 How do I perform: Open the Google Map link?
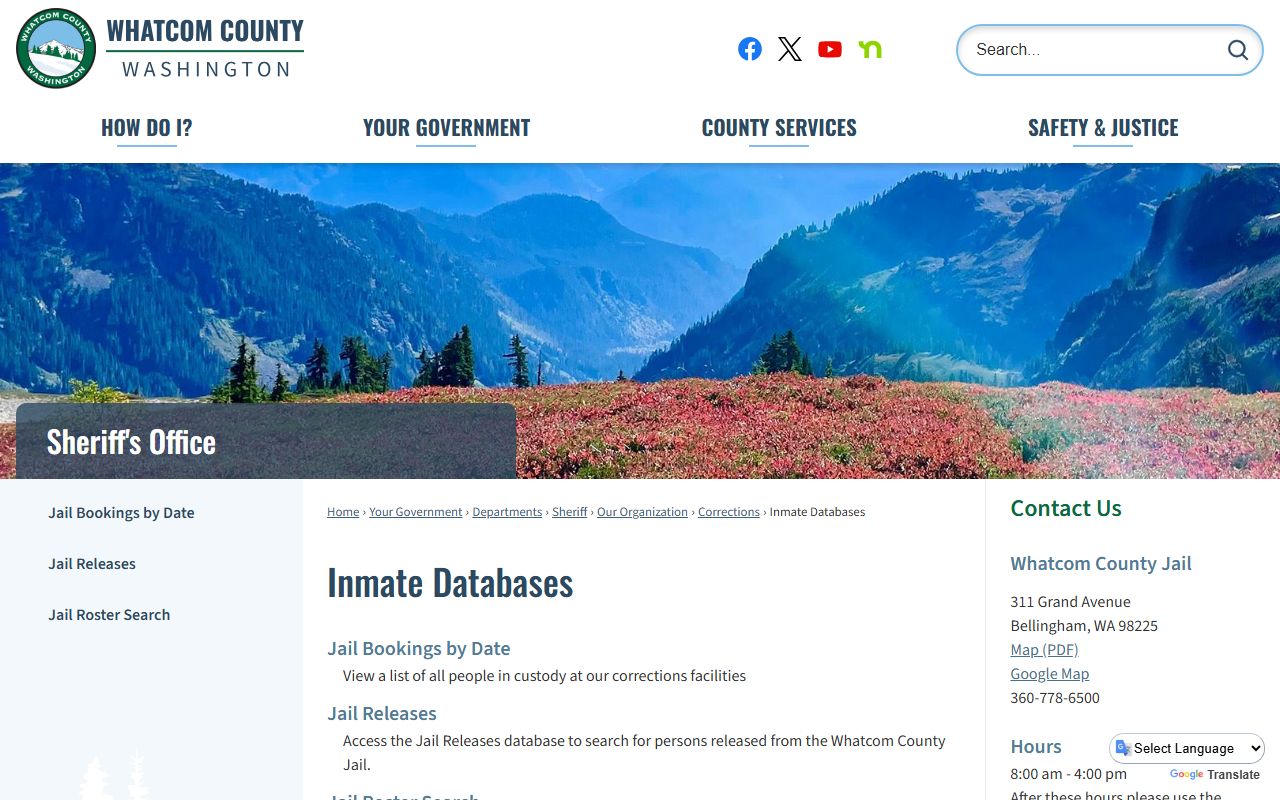pyautogui.click(x=1050, y=674)
